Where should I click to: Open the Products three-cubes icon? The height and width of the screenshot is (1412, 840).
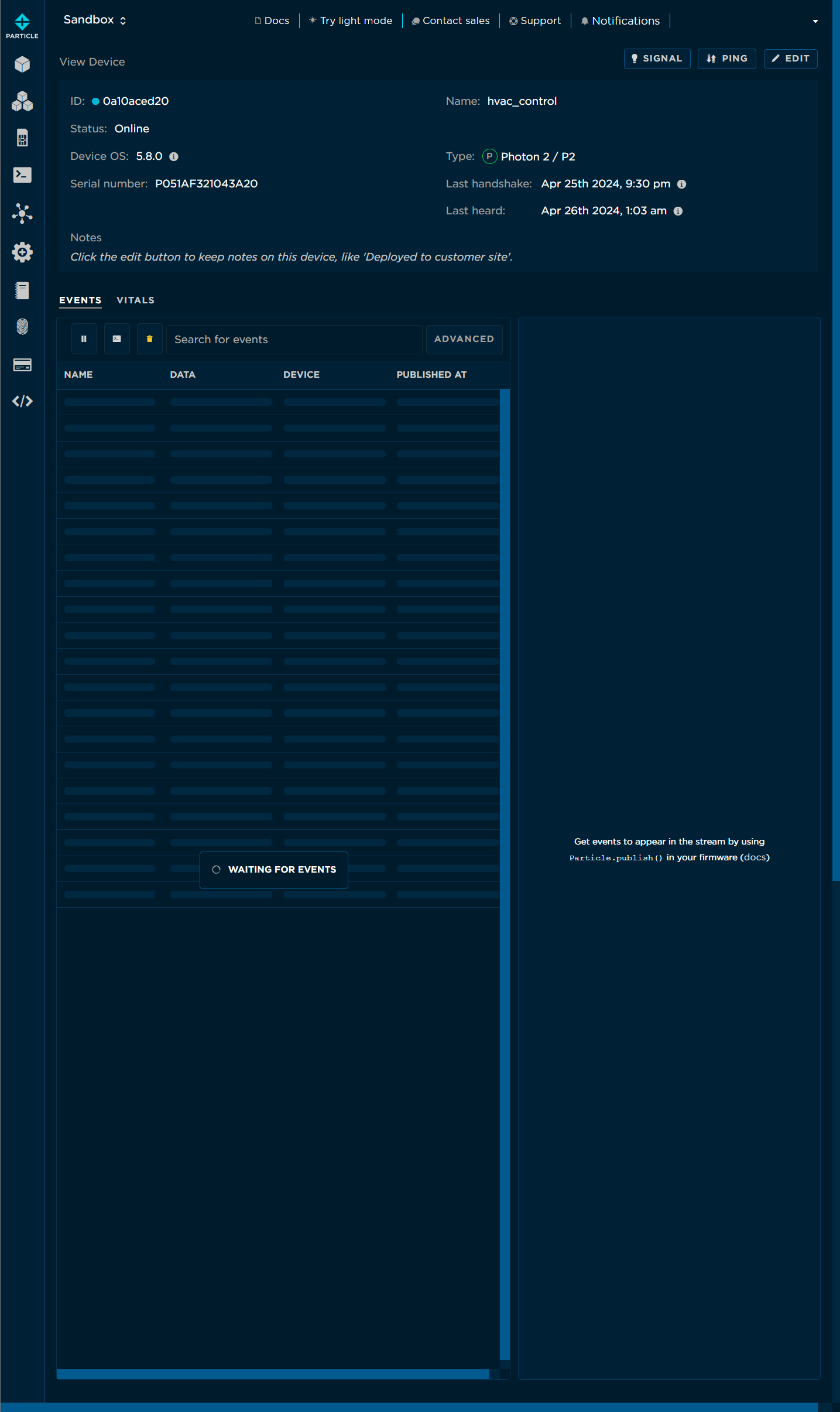point(22,101)
